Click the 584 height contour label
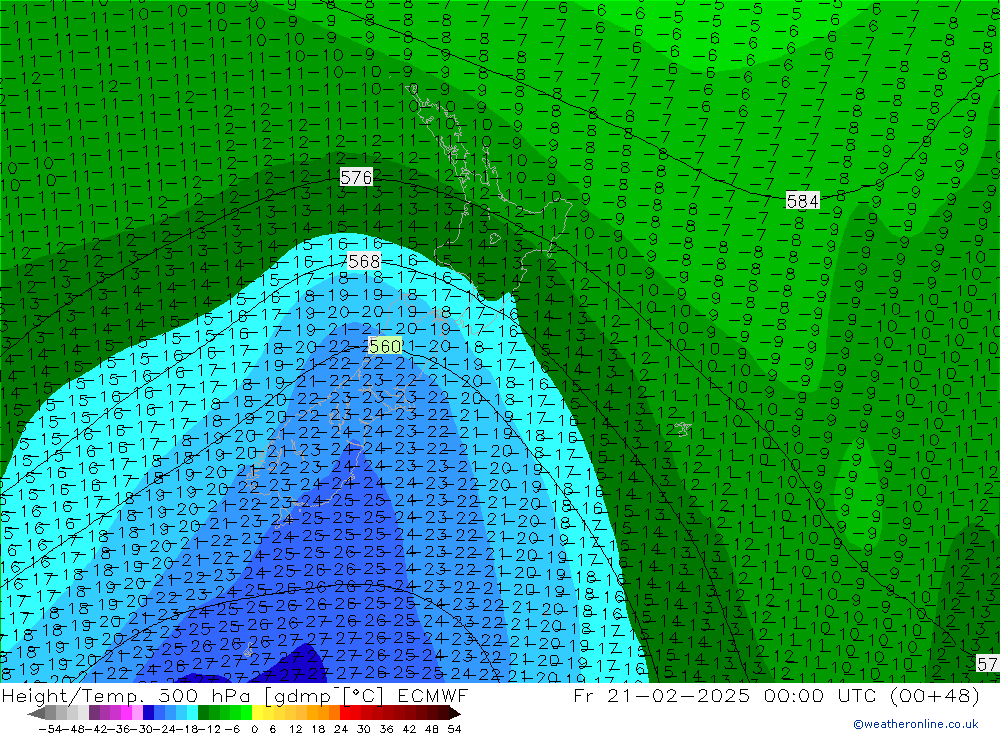 click(802, 201)
